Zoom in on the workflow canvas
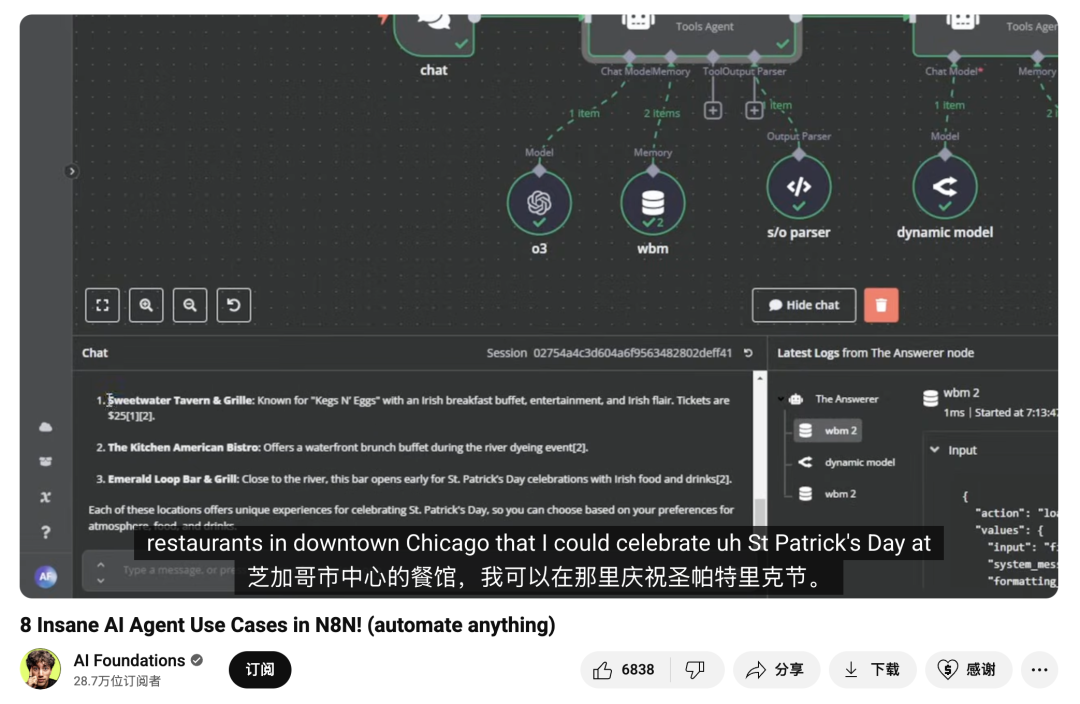Viewport: 1080px width, 704px height. click(146, 305)
